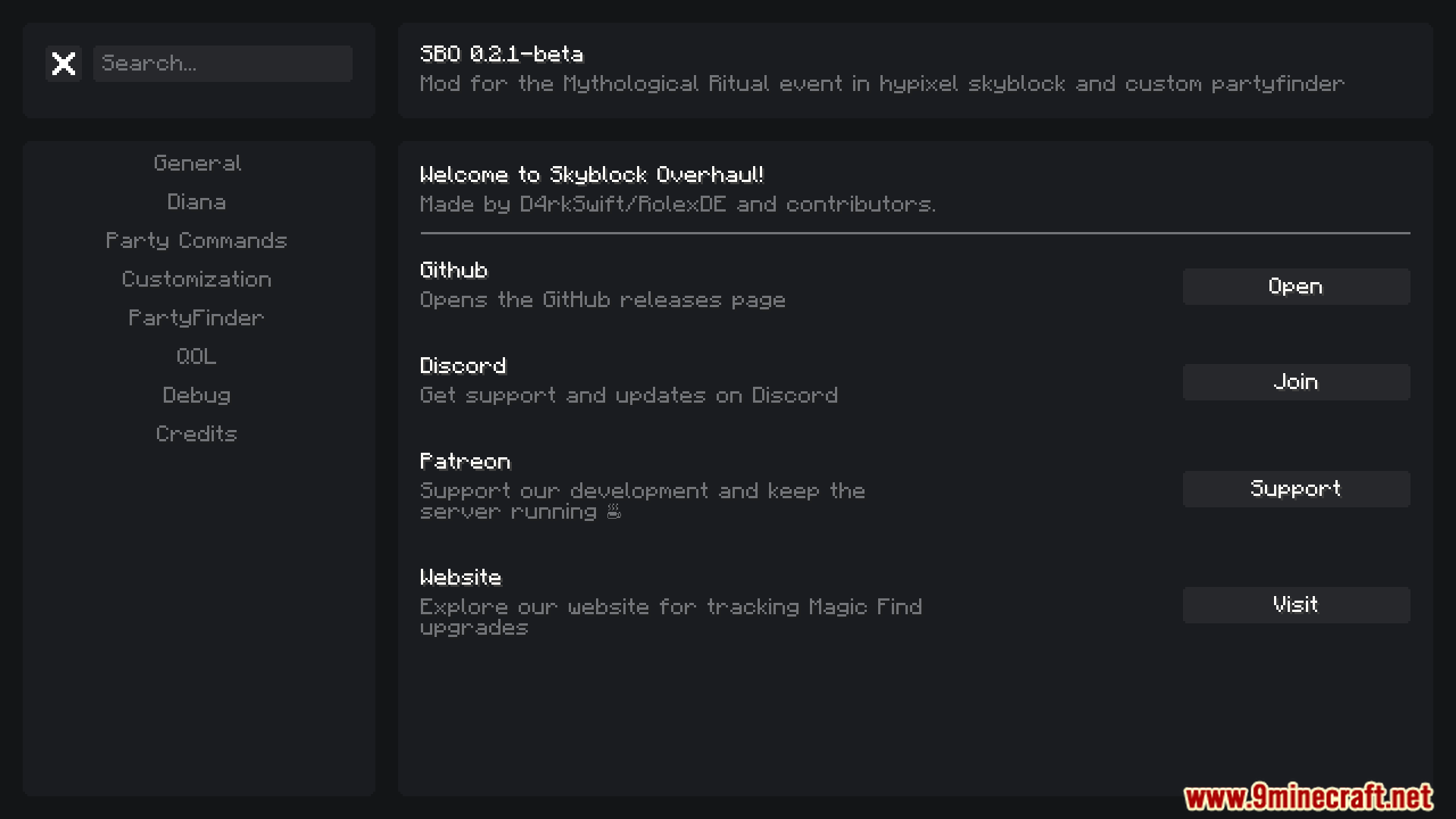Screen dimensions: 1456x819
Task: Click the Welcome to Skyblock Overhaul heading
Action: pyautogui.click(x=591, y=174)
